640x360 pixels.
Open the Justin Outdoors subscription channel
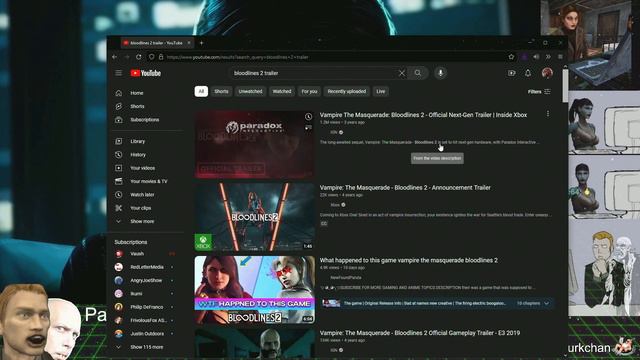[x=147, y=333]
